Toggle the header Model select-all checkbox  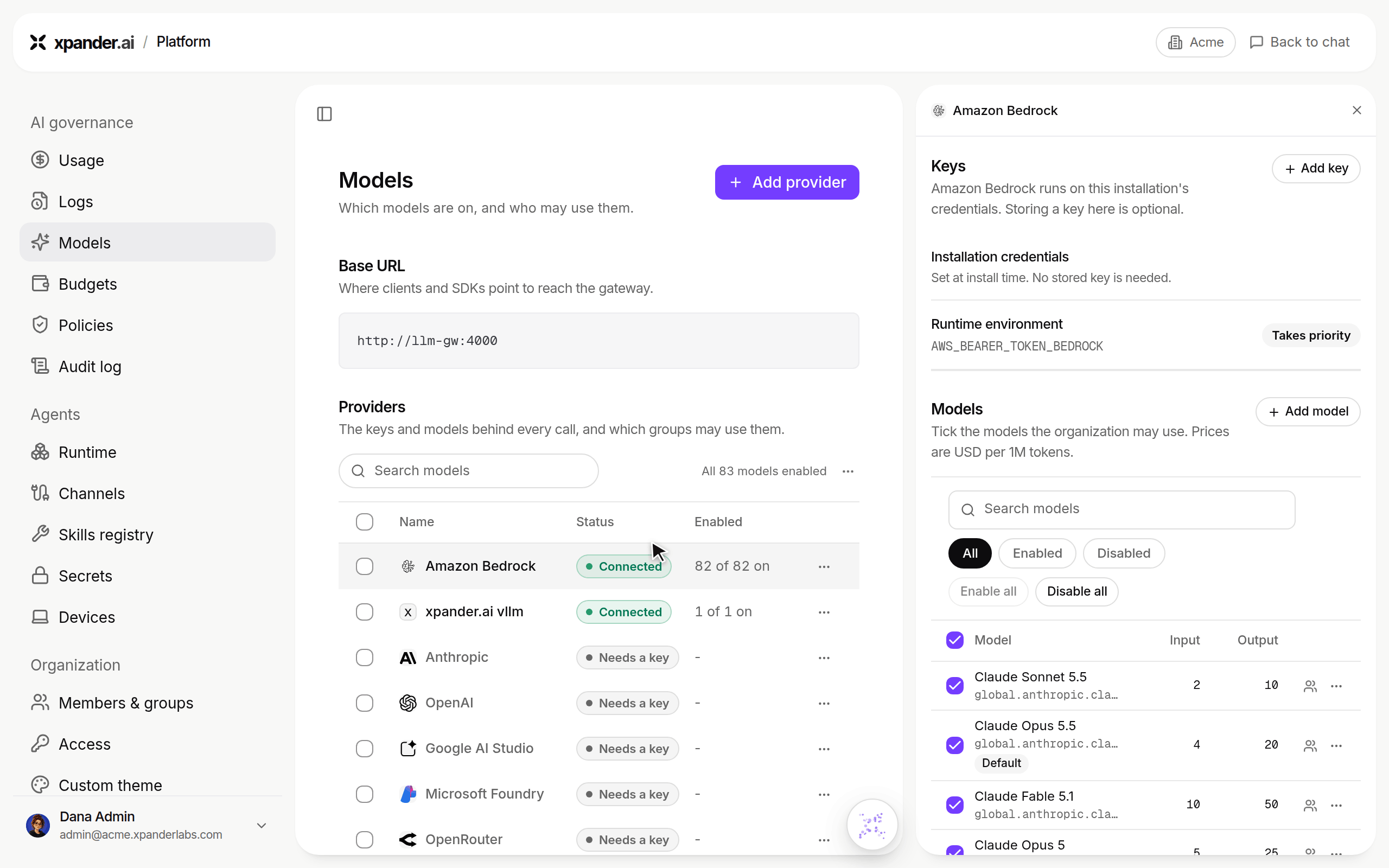pos(954,640)
